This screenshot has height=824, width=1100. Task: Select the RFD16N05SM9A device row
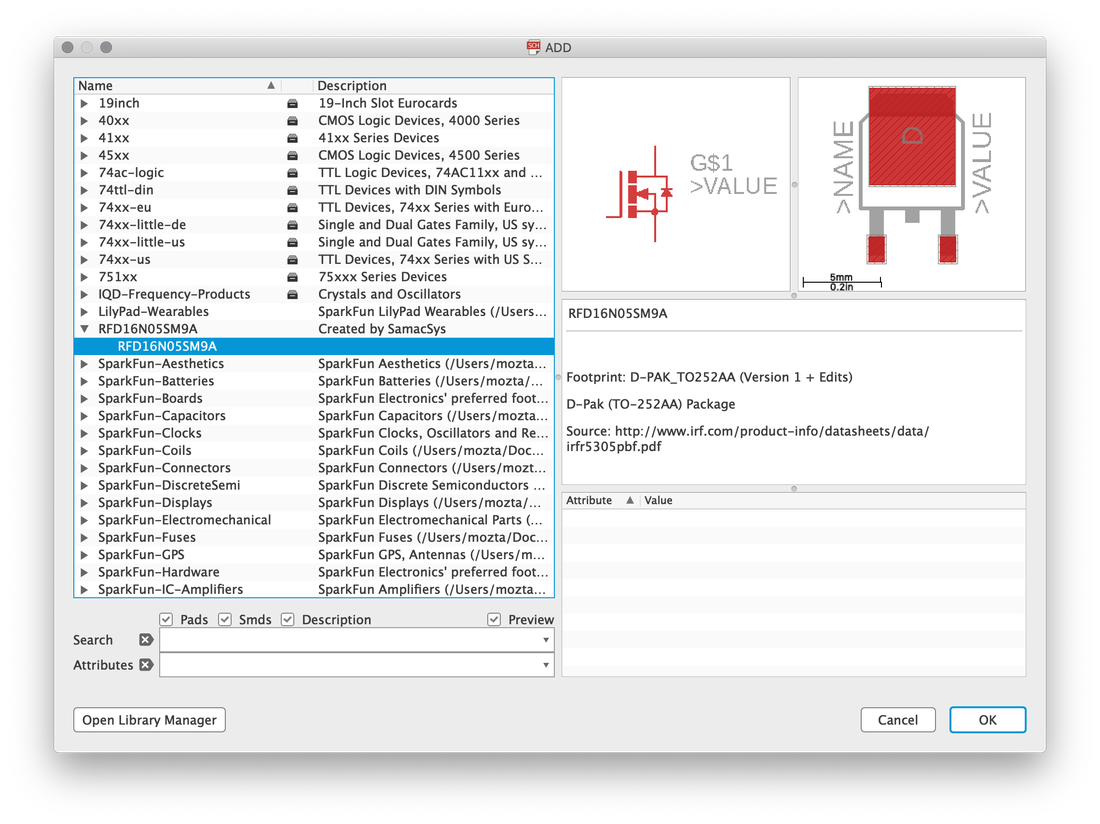click(314, 346)
